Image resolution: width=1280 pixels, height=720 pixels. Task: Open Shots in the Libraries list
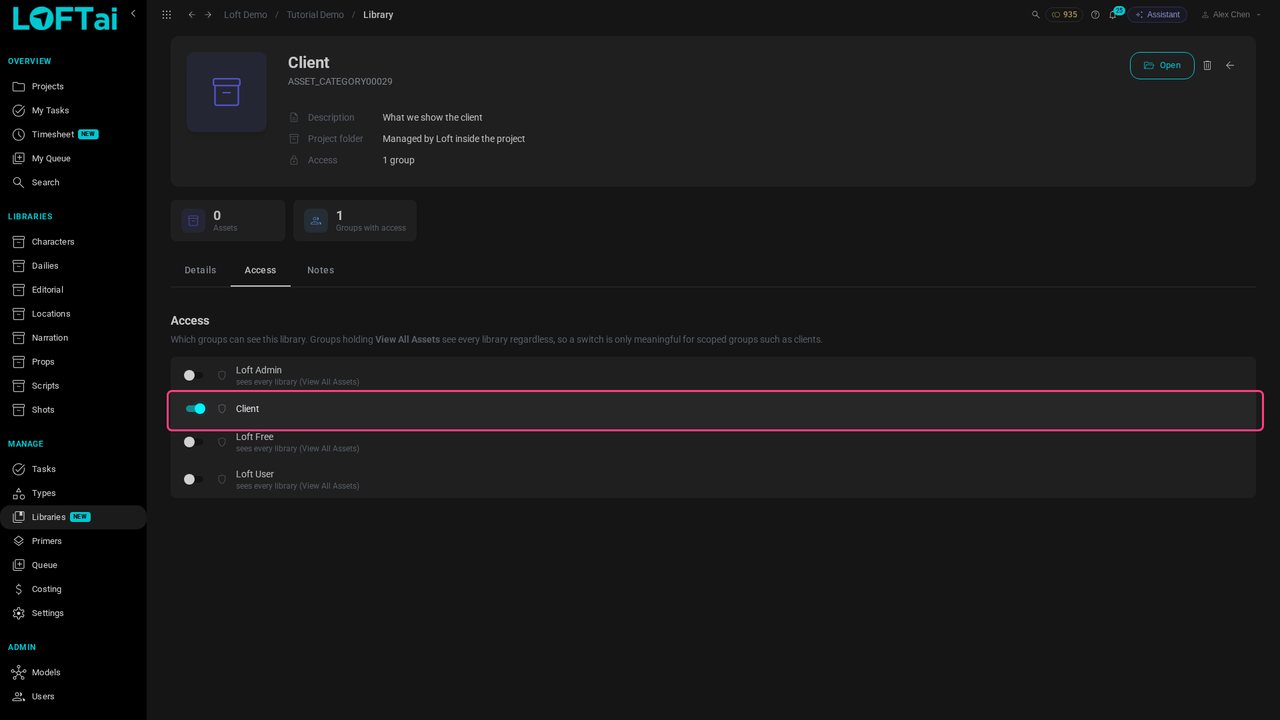click(x=73, y=410)
